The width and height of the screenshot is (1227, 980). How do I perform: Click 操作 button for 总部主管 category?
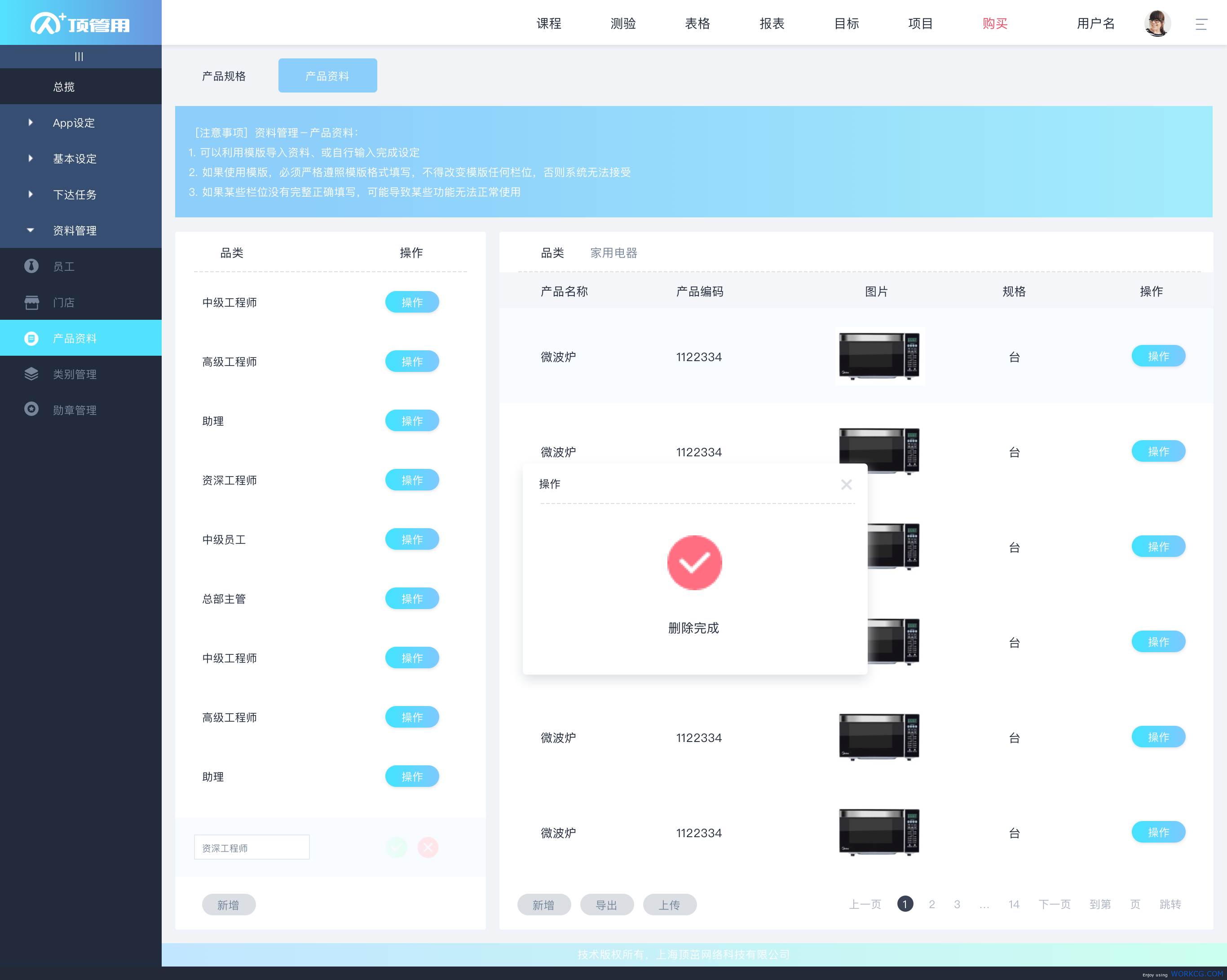point(412,598)
